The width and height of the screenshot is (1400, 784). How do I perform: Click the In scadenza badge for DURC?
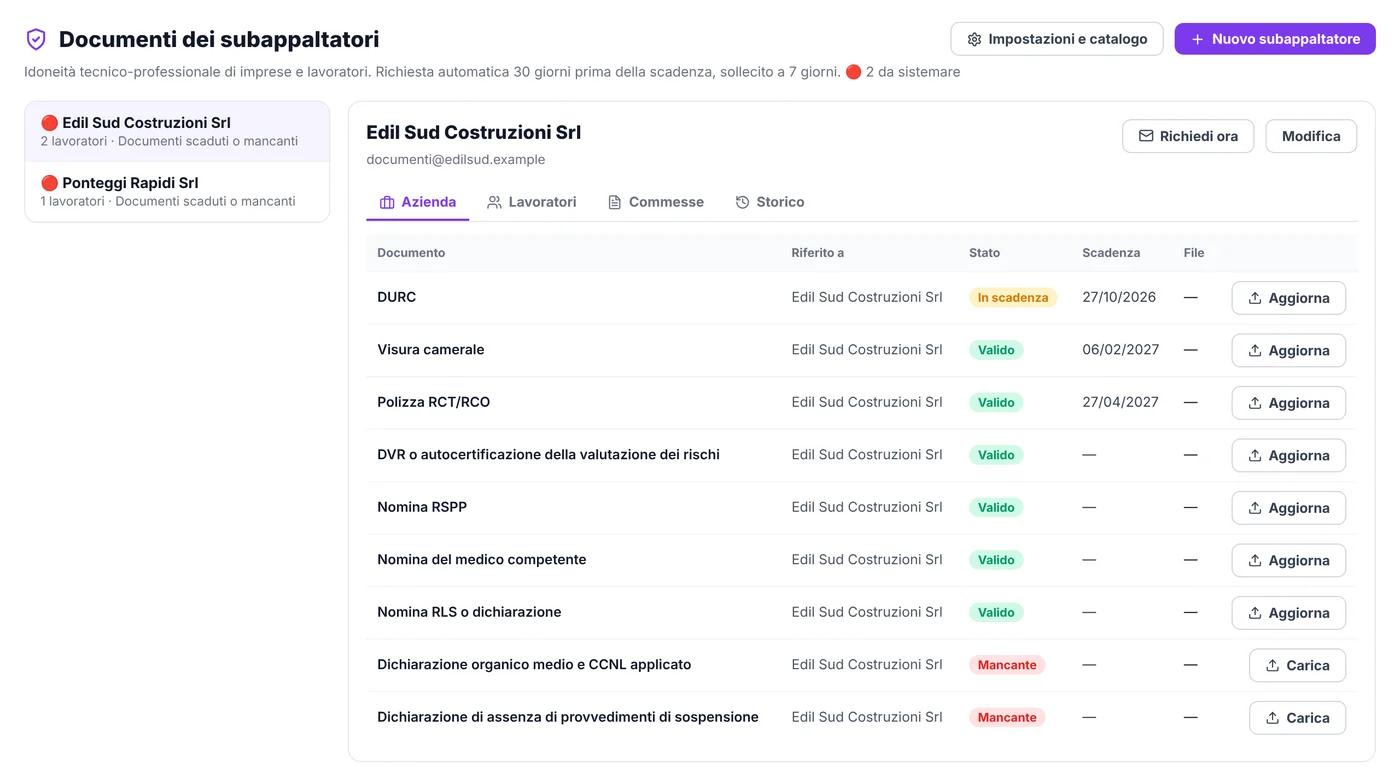tap(1013, 297)
